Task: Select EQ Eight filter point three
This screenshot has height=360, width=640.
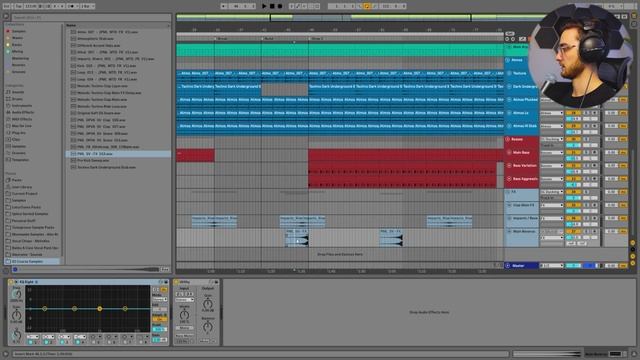Action: coord(100,309)
